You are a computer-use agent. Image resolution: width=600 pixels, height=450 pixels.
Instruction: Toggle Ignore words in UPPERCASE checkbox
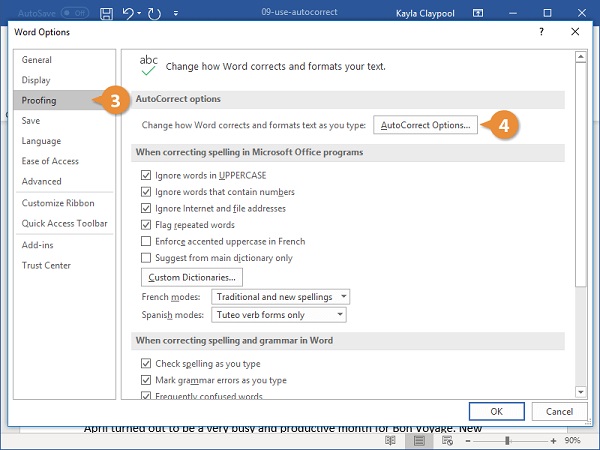(146, 175)
